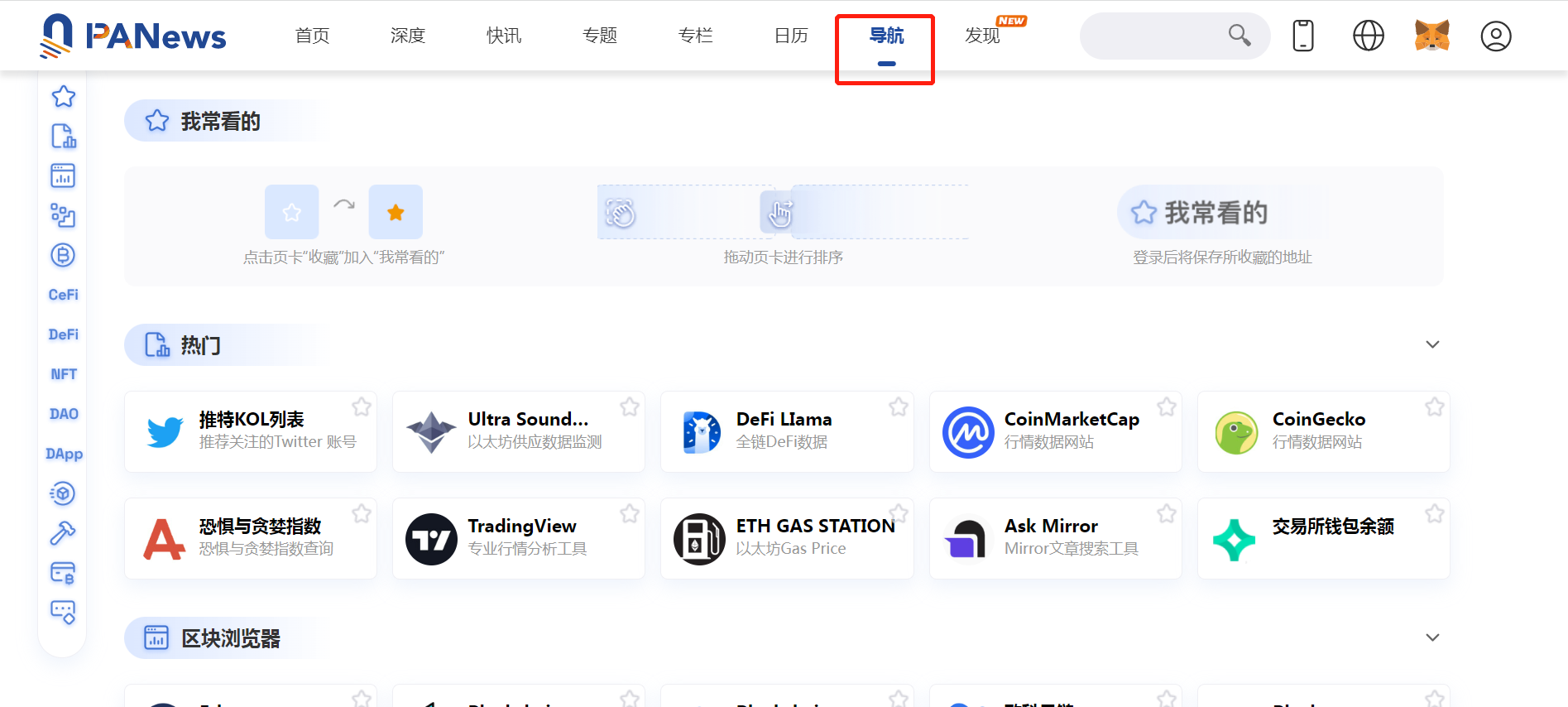Click the hammer tool sidebar icon
1568x707 pixels.
tap(63, 533)
